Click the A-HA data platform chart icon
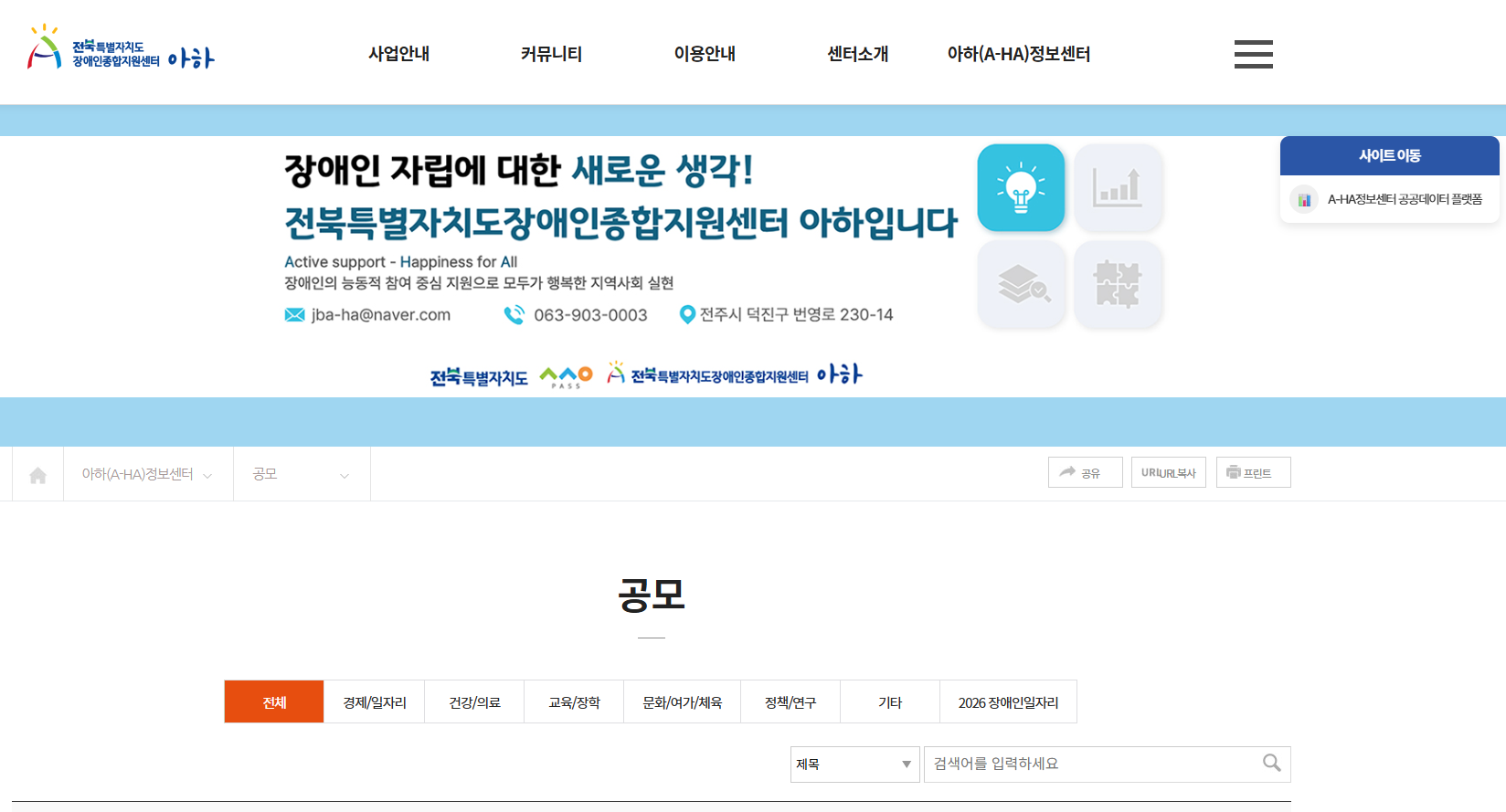Viewport: 1506px width, 812px height. point(1304,199)
